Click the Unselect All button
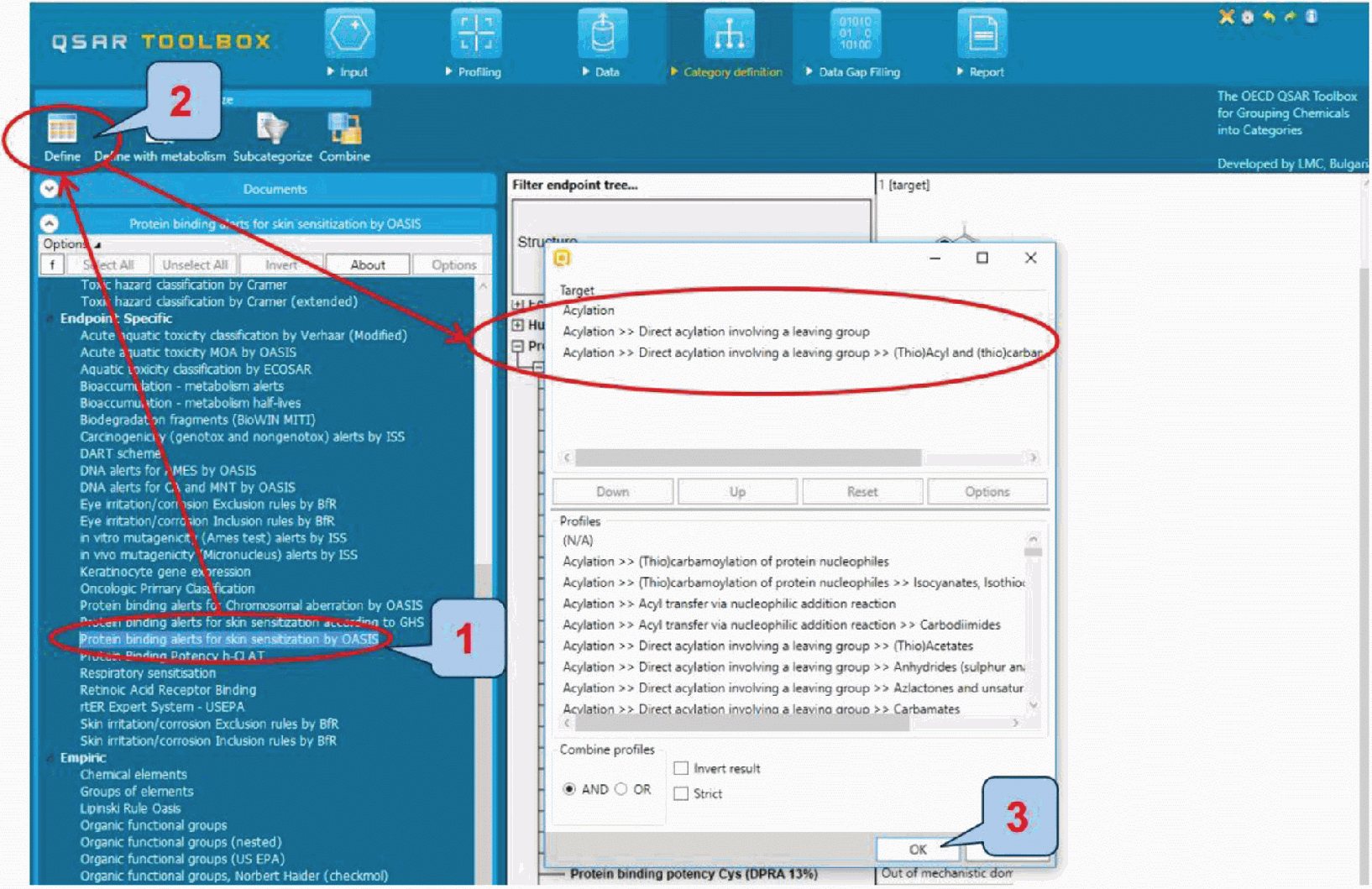Viewport: 1372px width, 889px height. (195, 265)
